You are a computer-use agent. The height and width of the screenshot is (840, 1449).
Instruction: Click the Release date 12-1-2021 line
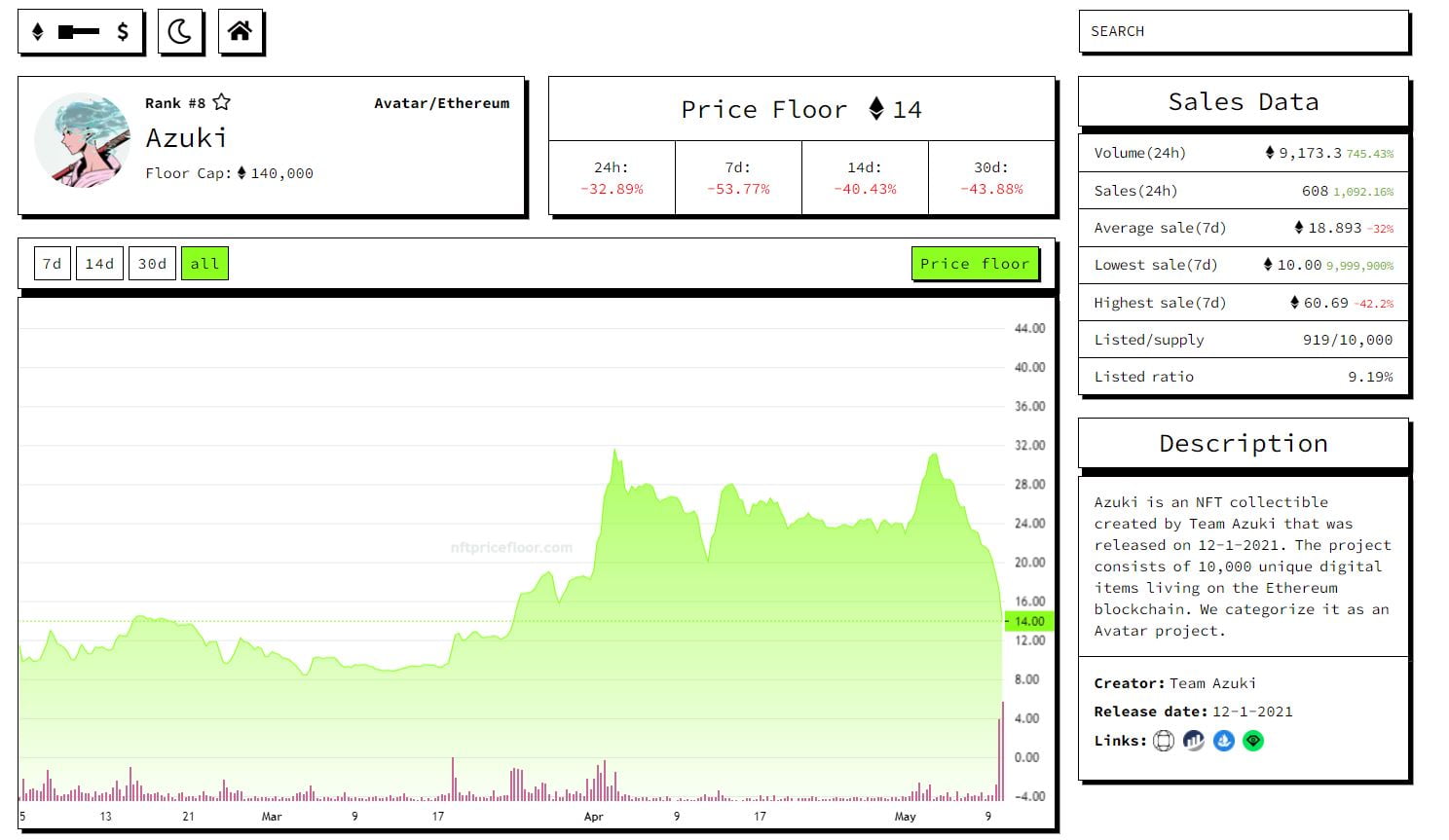[1194, 712]
